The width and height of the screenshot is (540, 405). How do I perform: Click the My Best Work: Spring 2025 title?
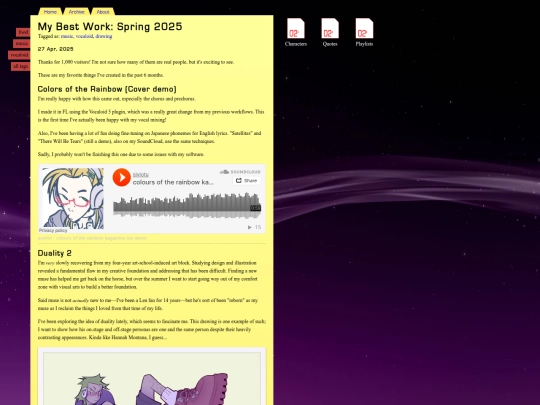point(110,27)
